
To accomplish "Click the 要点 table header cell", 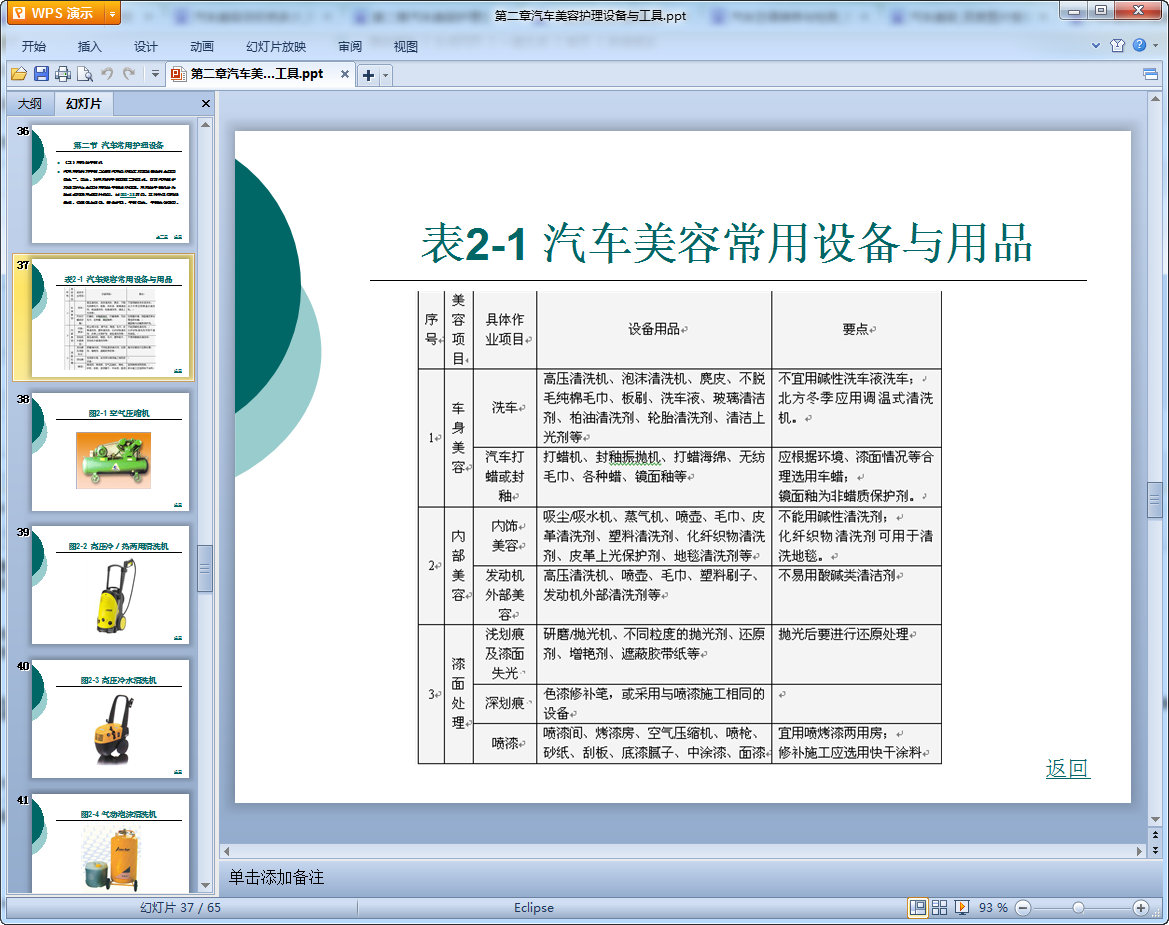I will [857, 329].
